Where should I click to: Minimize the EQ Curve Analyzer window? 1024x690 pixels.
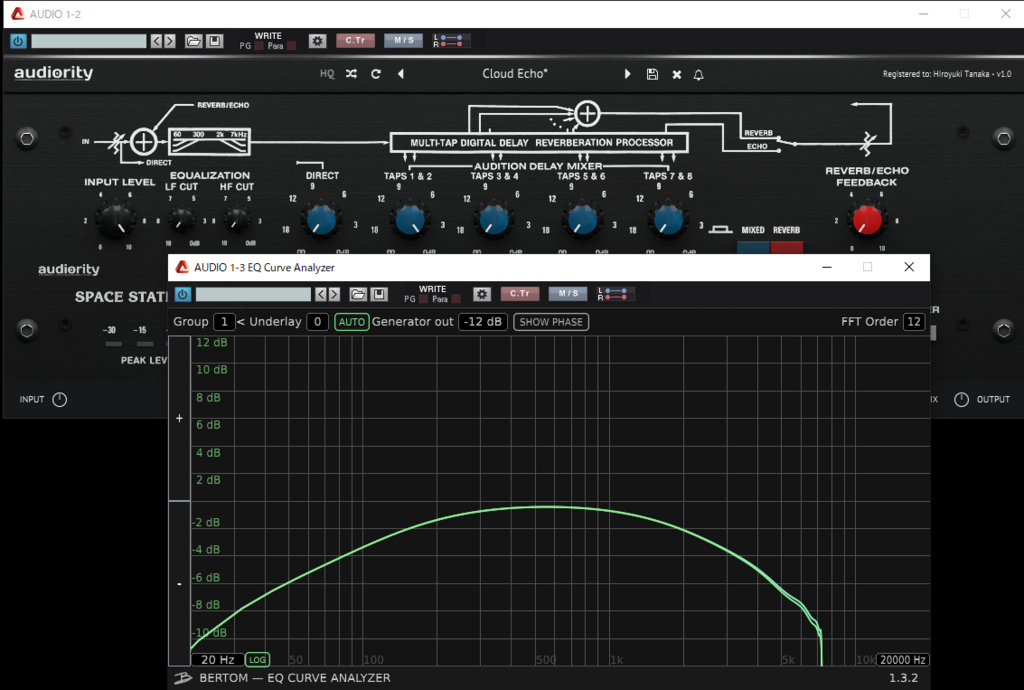click(x=827, y=267)
